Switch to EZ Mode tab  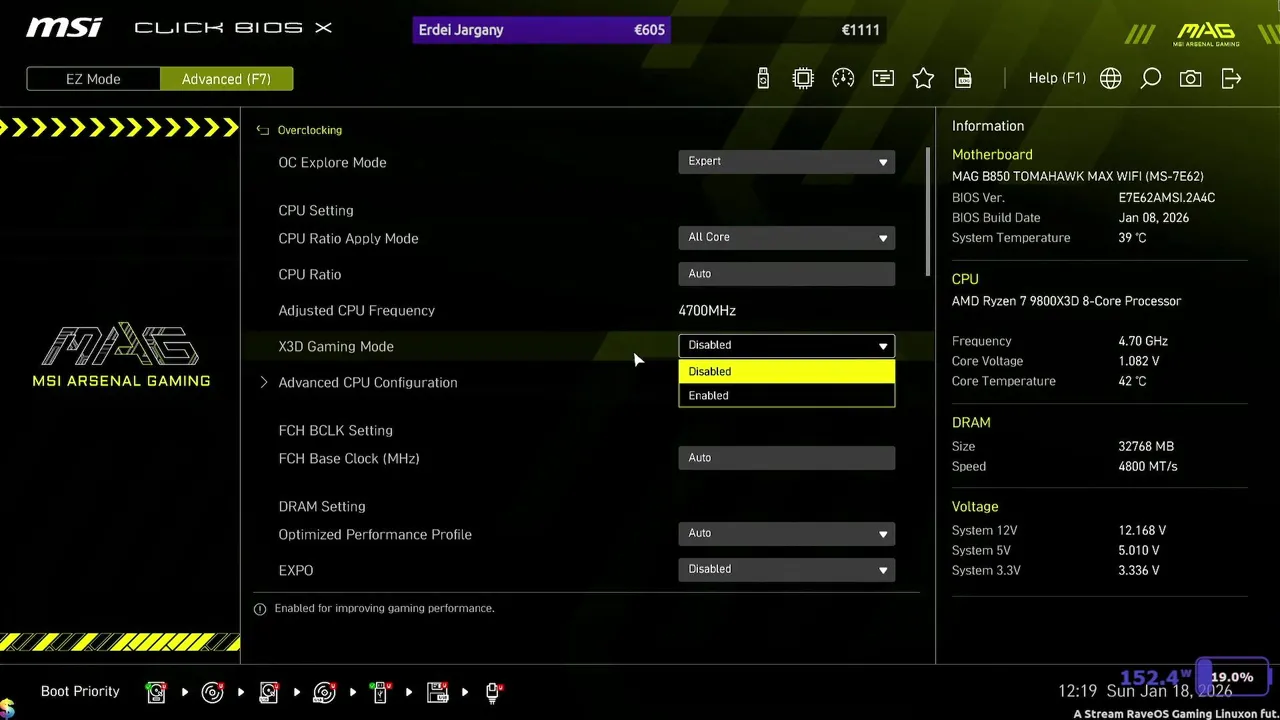click(x=93, y=79)
